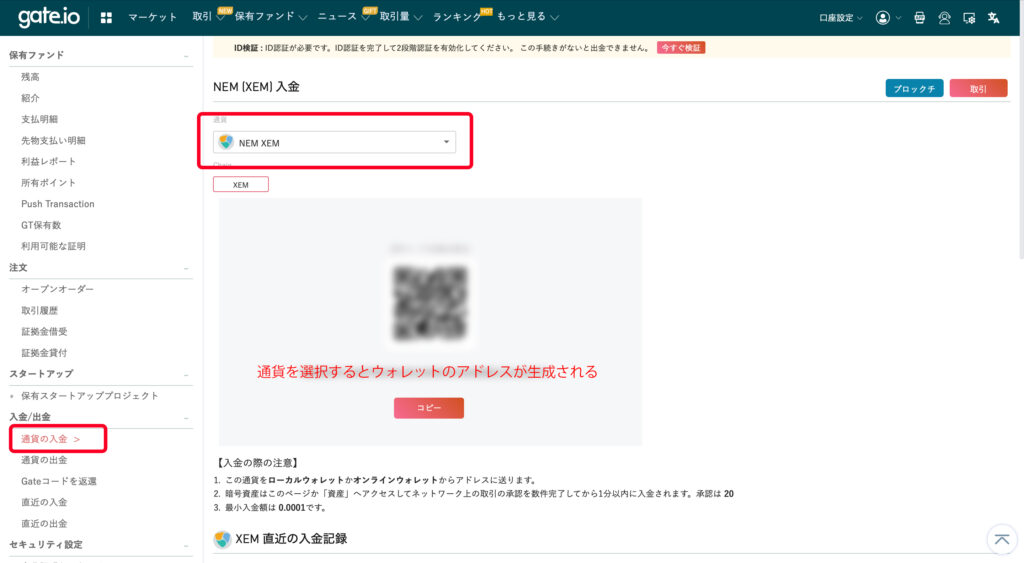This screenshot has height=563, width=1024.
Task: Open 証拠金借受 in the sidebar
Action: click(x=44, y=332)
